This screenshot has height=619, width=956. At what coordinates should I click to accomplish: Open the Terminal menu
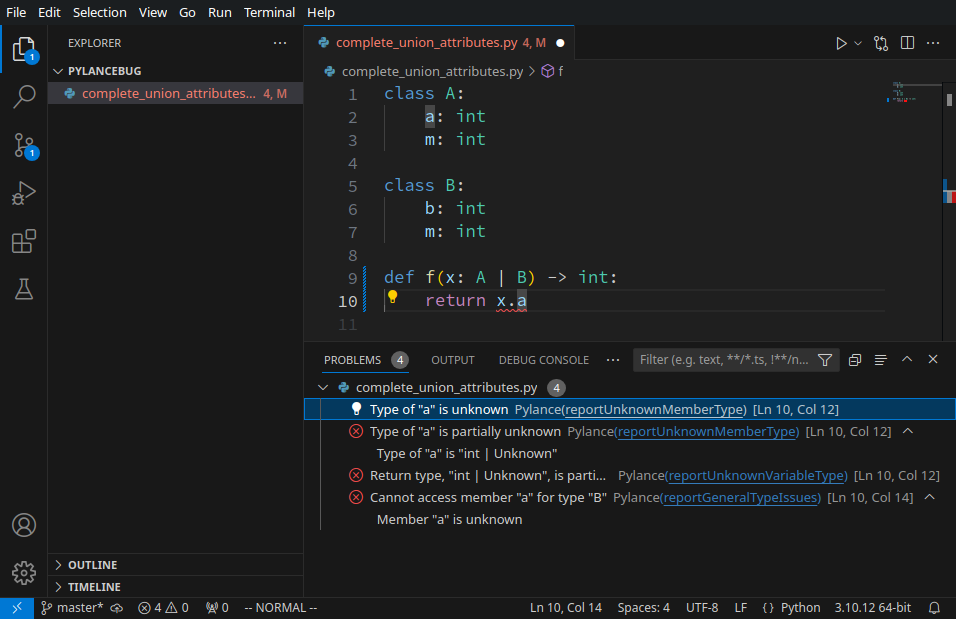[x=268, y=12]
